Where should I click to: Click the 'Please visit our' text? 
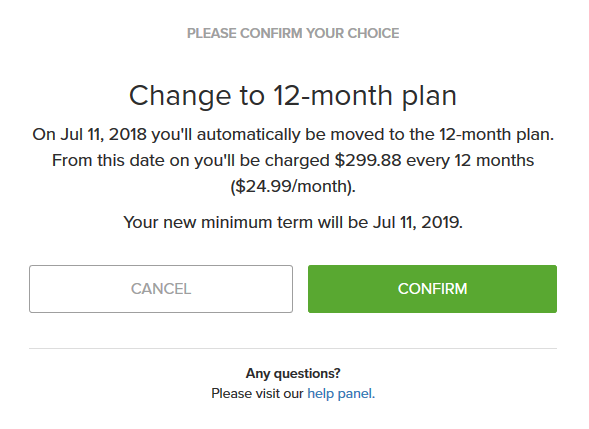tap(257, 394)
